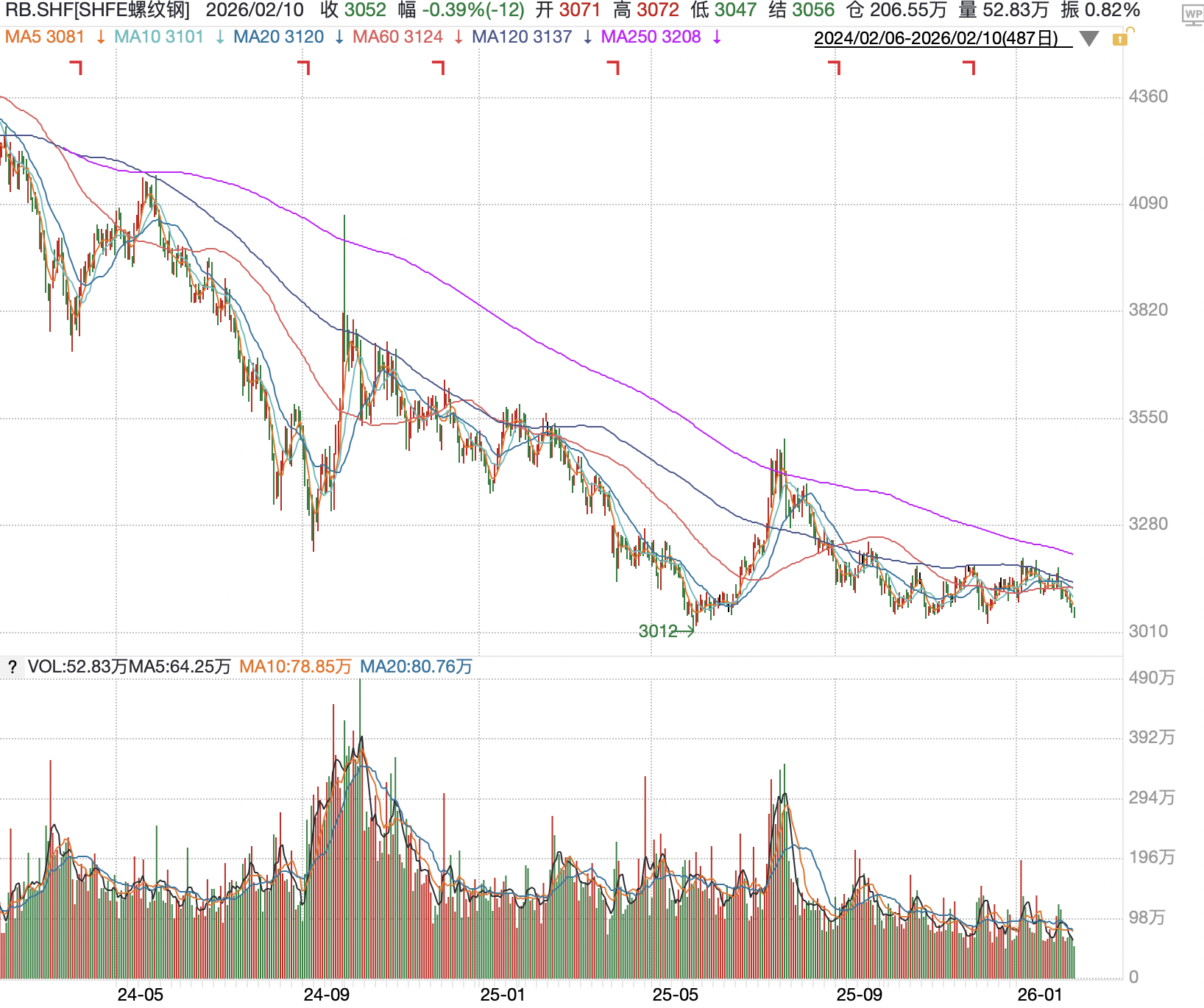This screenshot has height=1008, width=1204.
Task: Click the MA10:78.85万 volume indicator label
Action: [295, 667]
